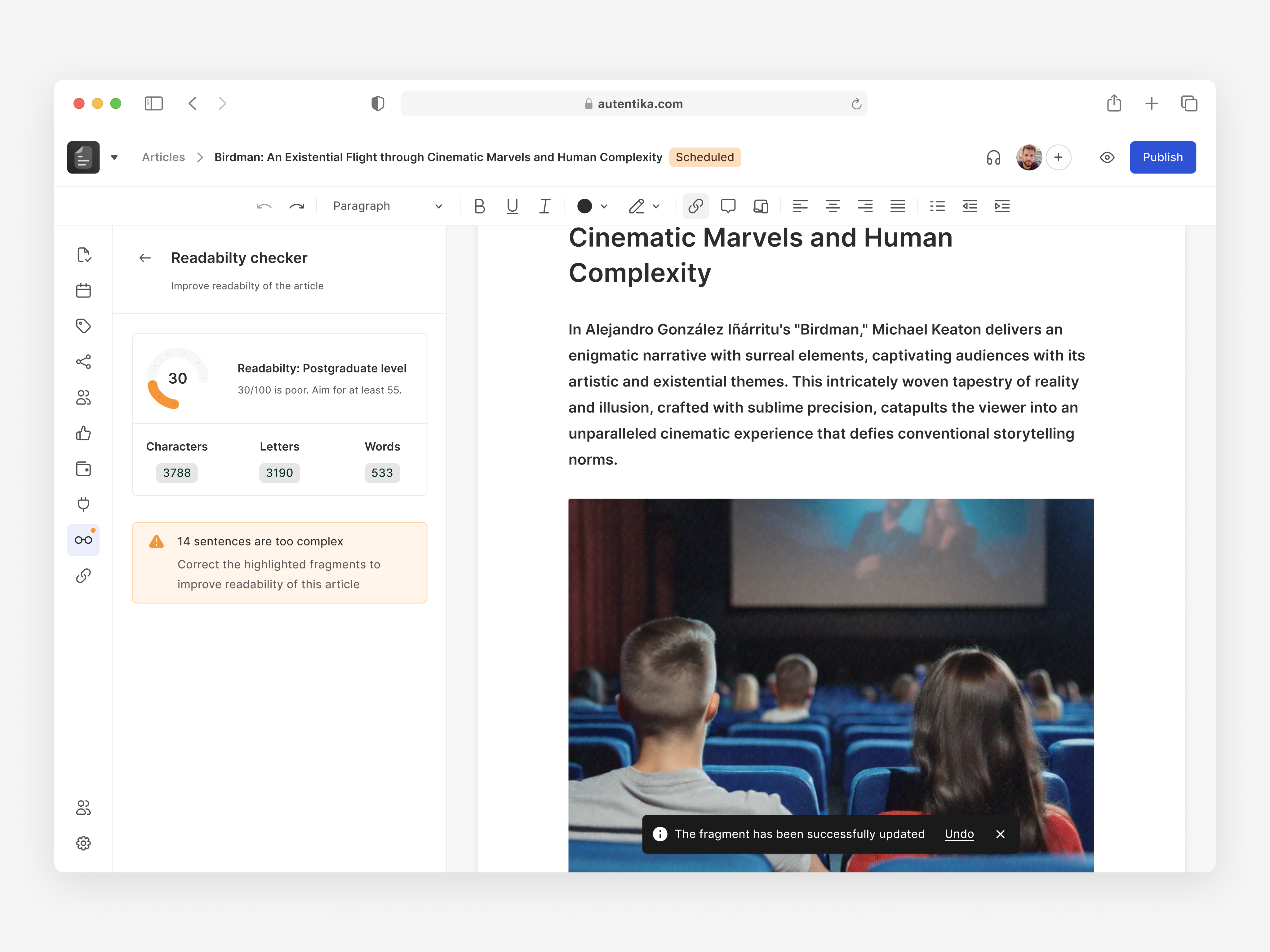Enable bullet list formatting
1270x952 pixels.
937,206
